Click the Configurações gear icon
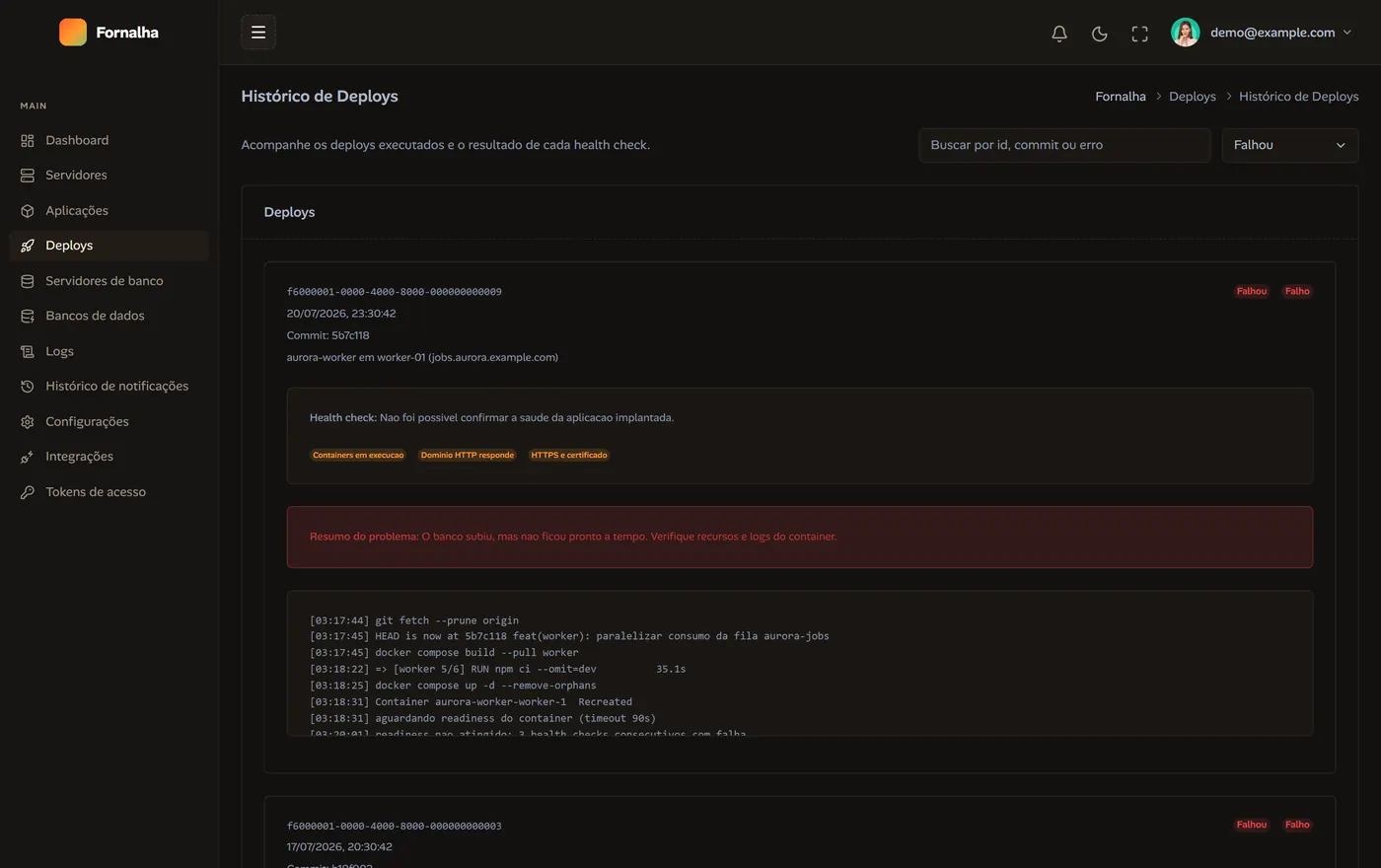 point(28,421)
